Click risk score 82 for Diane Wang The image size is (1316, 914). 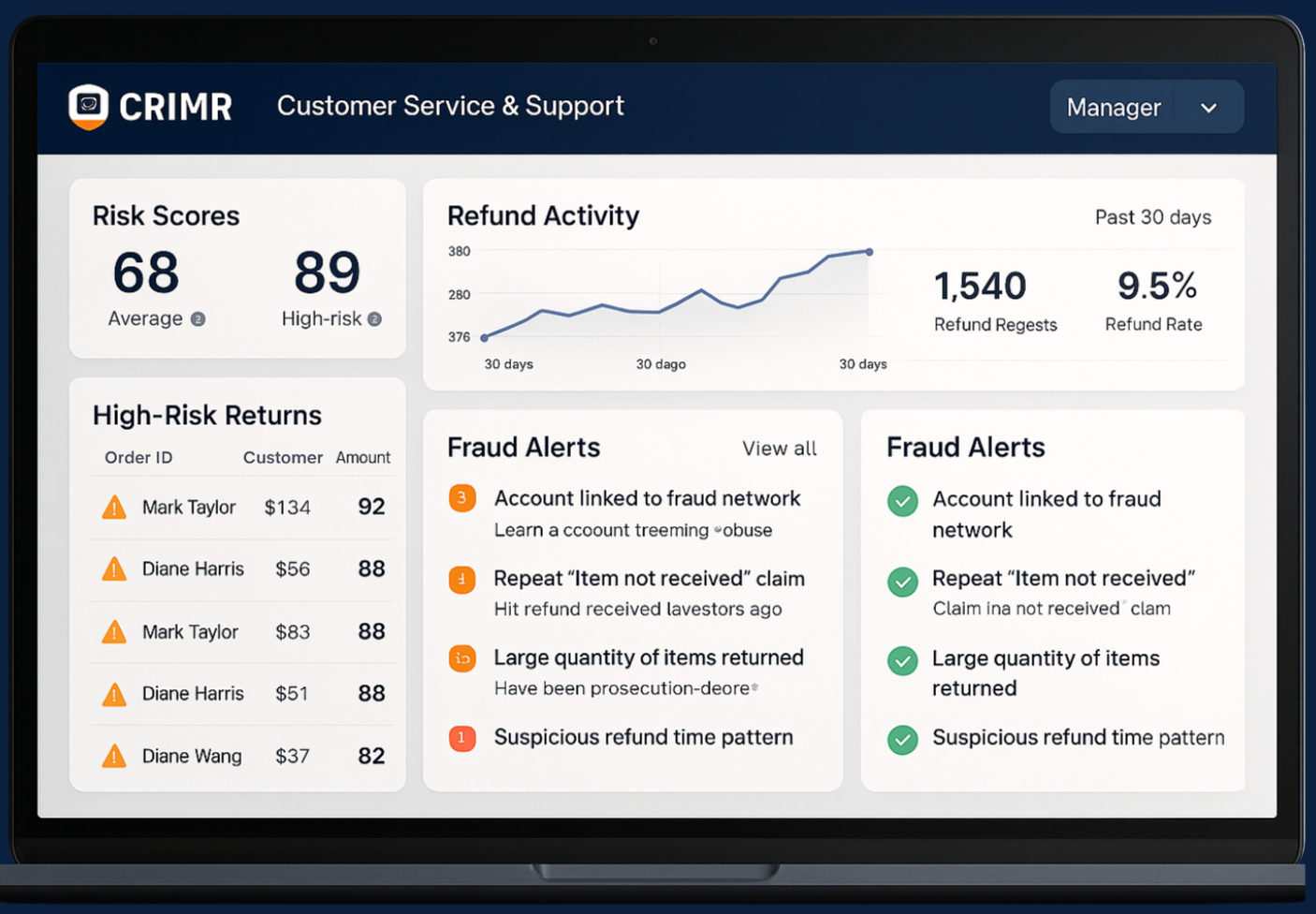click(x=372, y=756)
